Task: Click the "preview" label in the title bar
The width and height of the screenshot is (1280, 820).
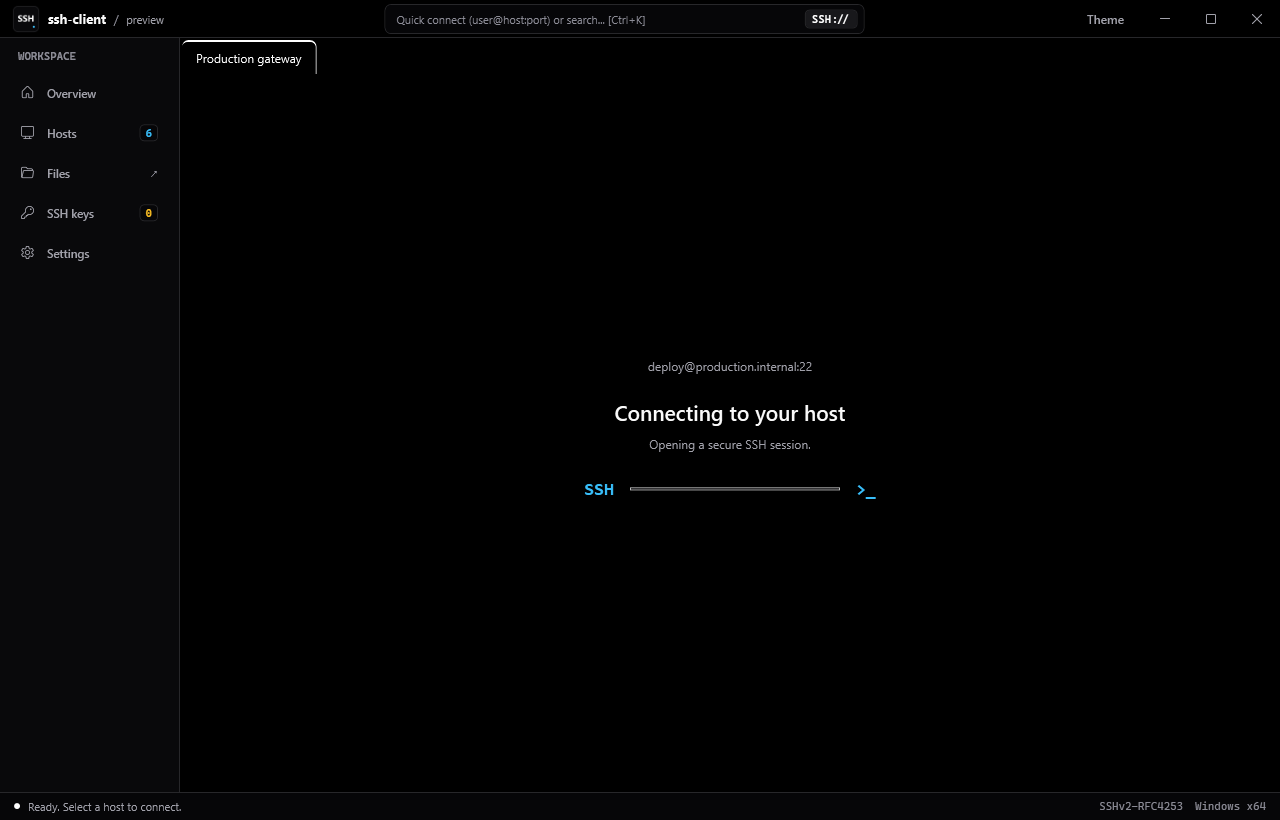Action: (145, 20)
